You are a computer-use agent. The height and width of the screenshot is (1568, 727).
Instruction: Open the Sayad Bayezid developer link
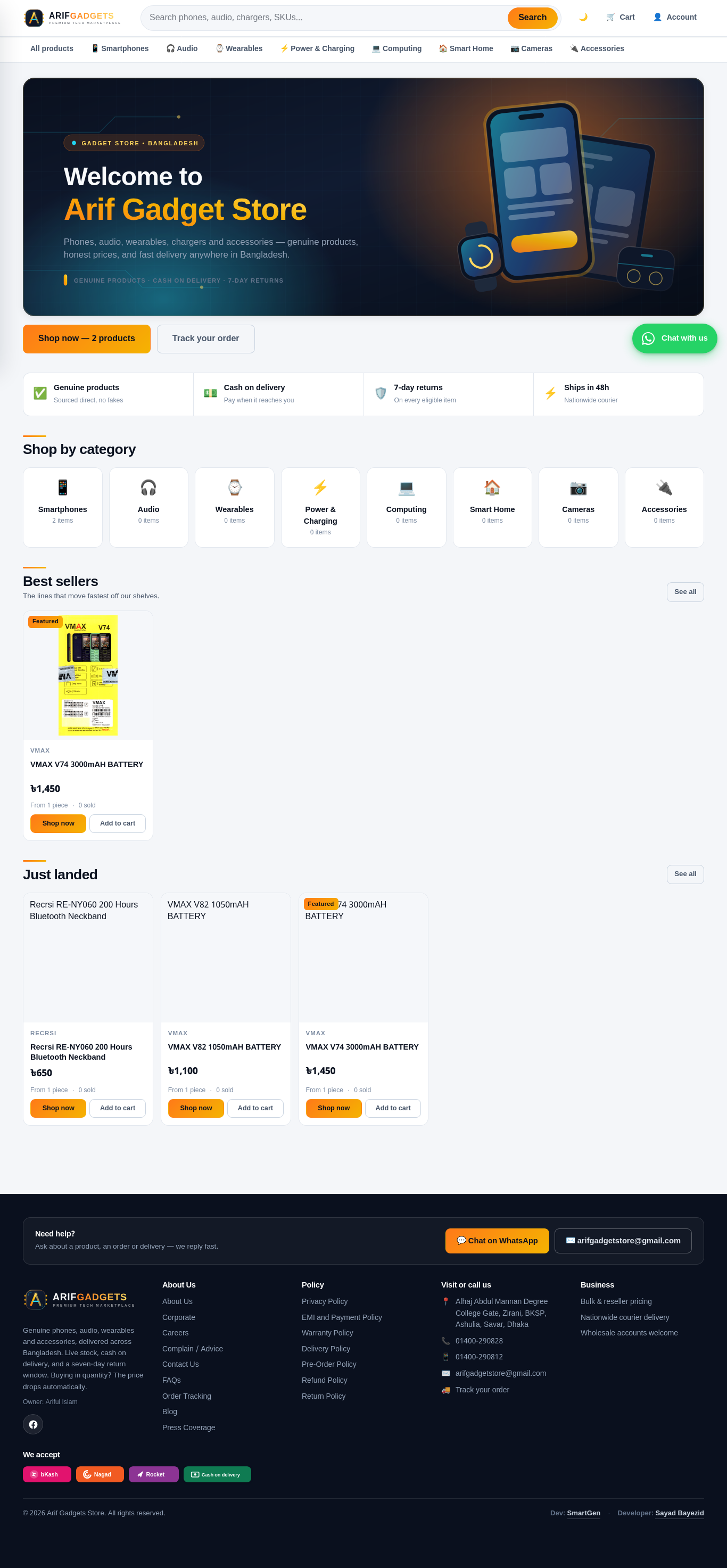click(x=680, y=1513)
